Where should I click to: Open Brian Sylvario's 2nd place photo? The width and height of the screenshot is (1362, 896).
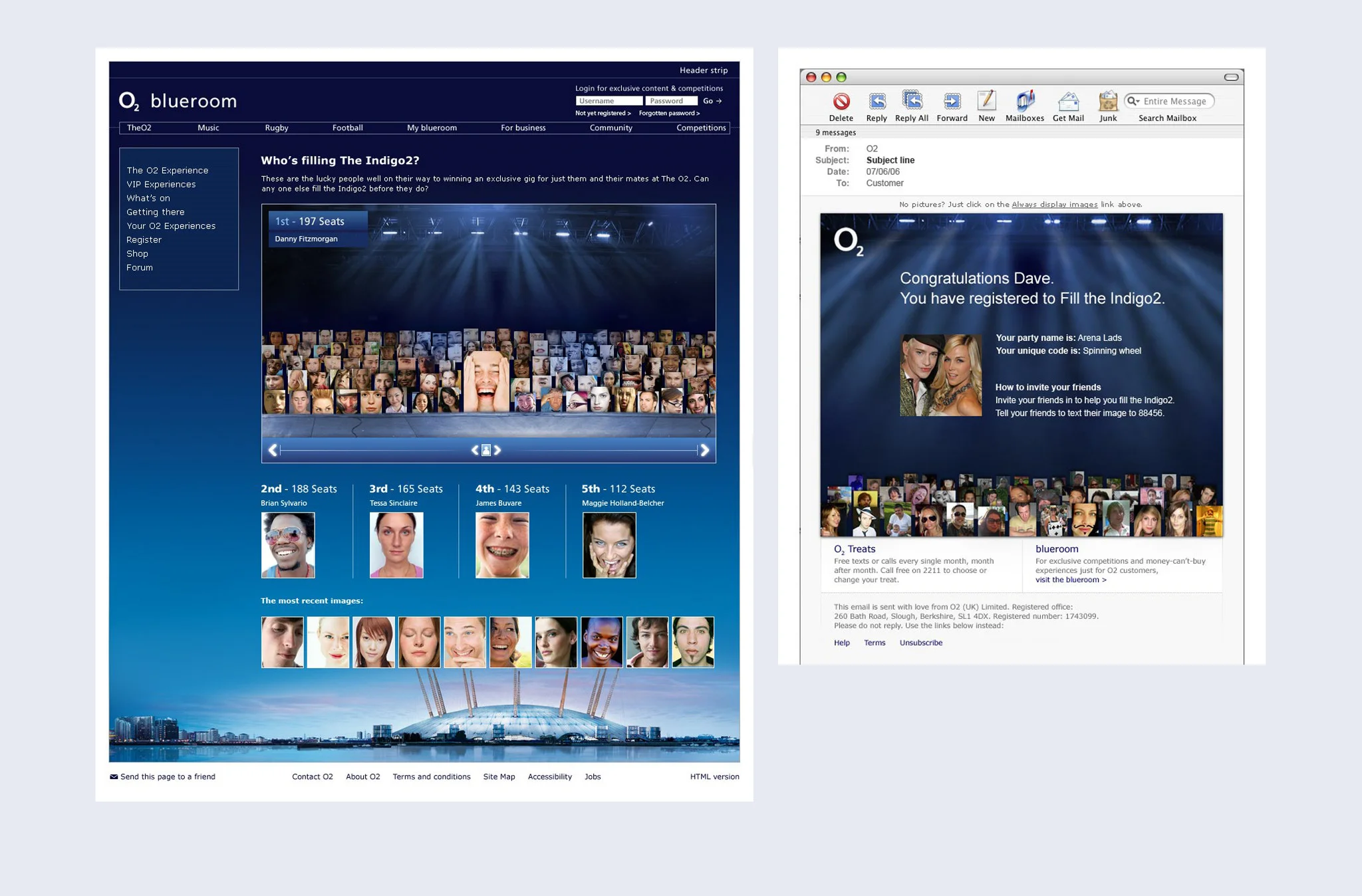288,544
